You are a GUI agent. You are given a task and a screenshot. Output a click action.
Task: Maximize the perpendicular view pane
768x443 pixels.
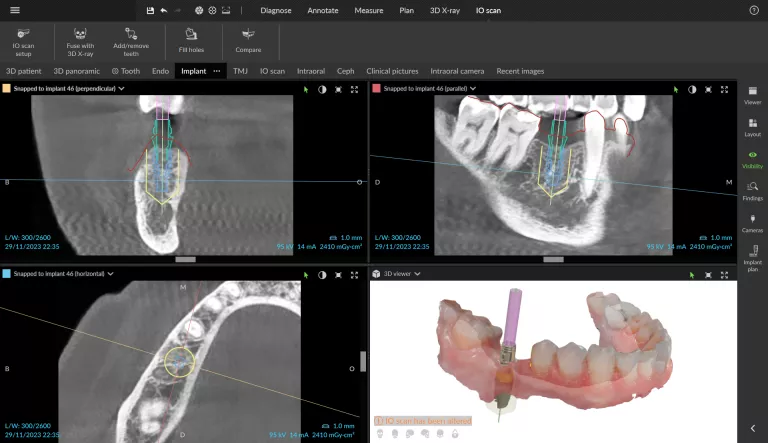354,89
